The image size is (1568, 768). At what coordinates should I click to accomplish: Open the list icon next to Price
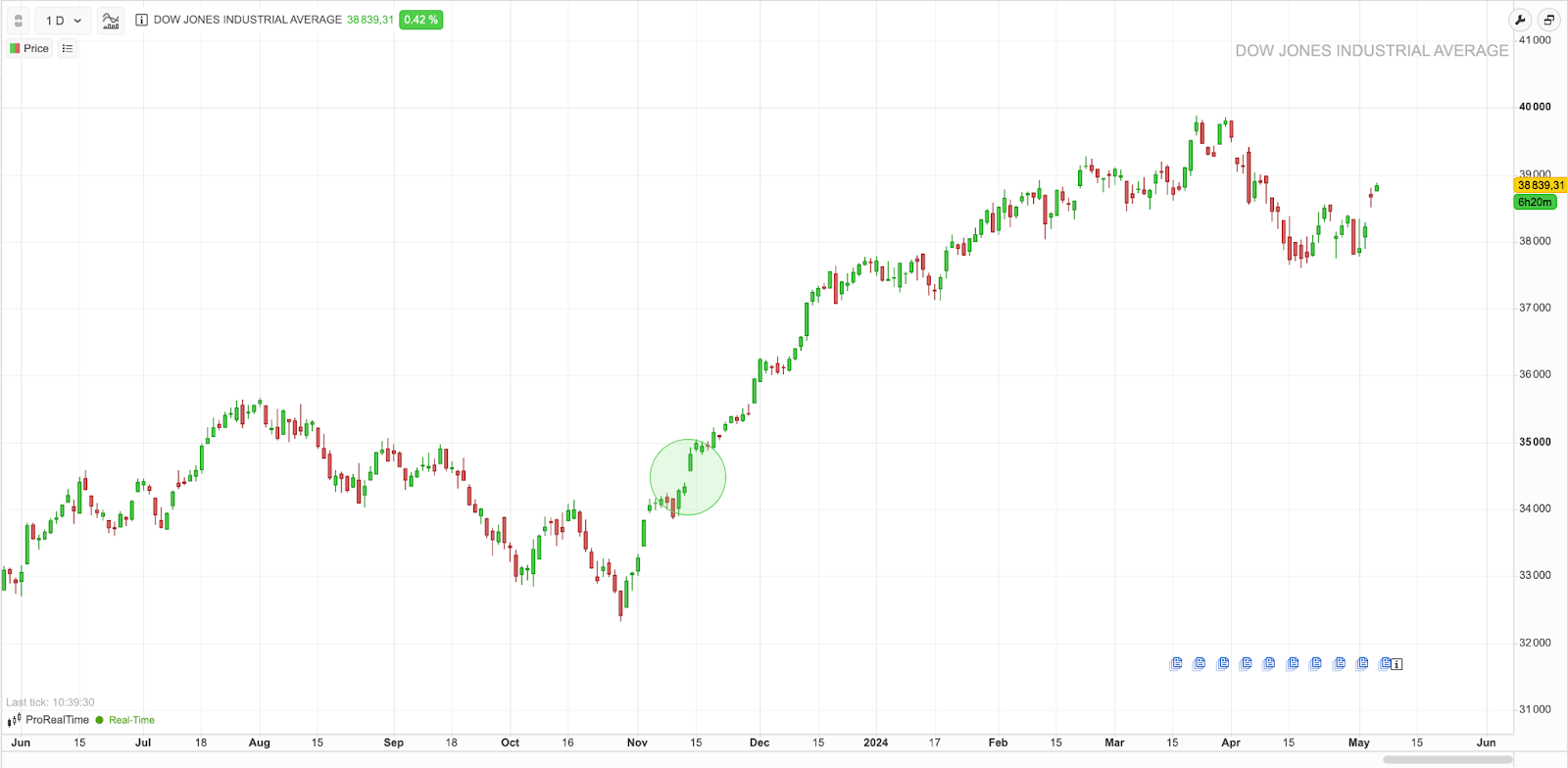coord(68,48)
